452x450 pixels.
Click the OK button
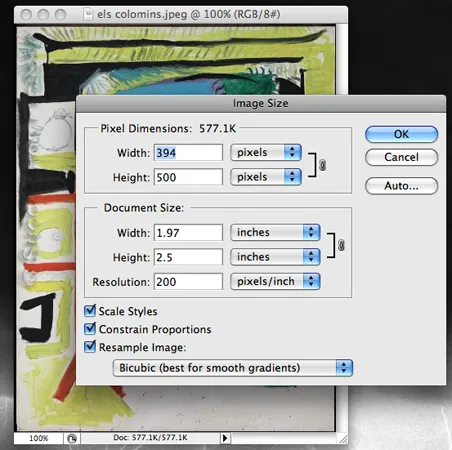[x=401, y=134]
